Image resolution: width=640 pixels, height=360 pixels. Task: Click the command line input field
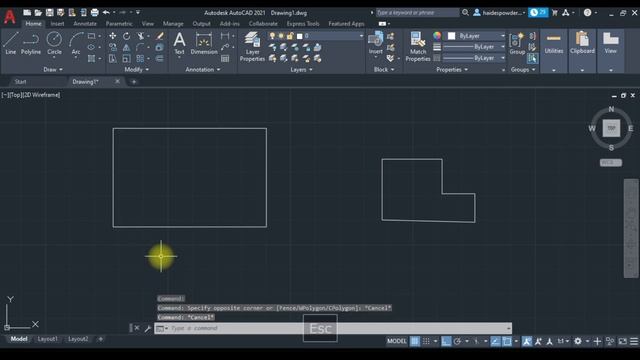[x=333, y=328]
